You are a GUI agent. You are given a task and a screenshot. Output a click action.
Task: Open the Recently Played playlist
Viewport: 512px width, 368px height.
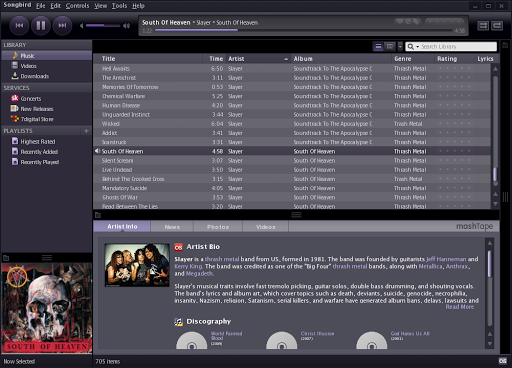tap(47, 162)
